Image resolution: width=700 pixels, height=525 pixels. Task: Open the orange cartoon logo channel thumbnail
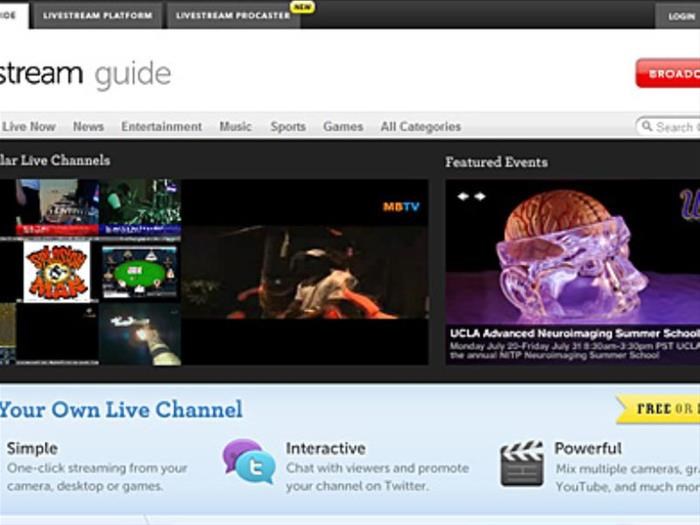tap(57, 272)
